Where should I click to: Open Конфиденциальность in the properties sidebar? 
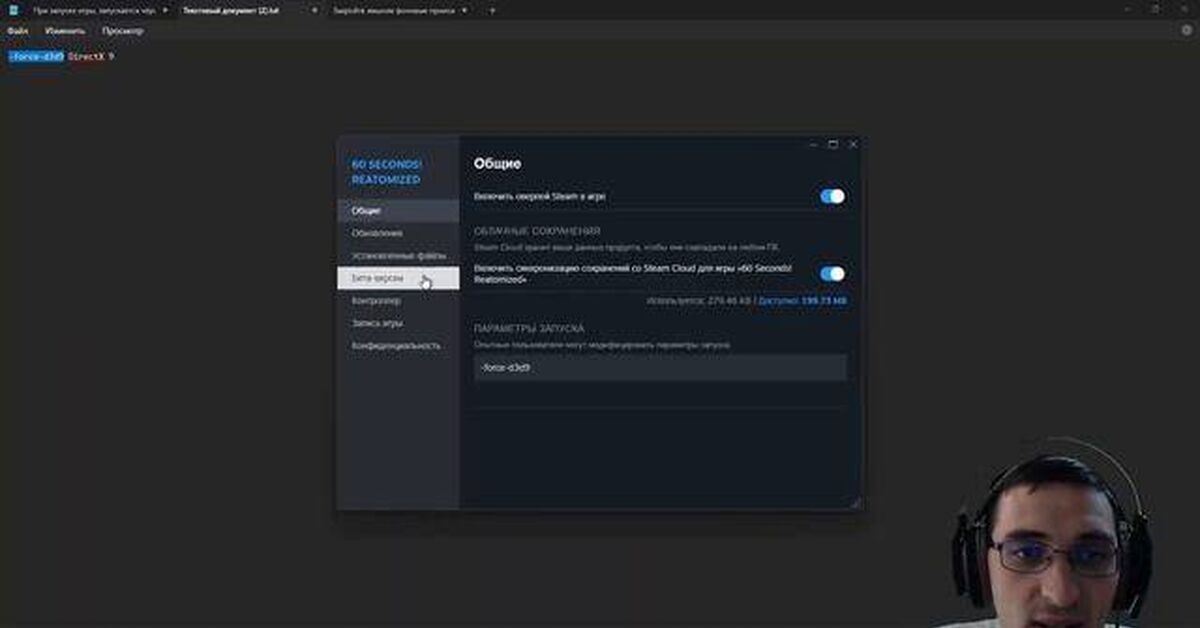(x=398, y=345)
